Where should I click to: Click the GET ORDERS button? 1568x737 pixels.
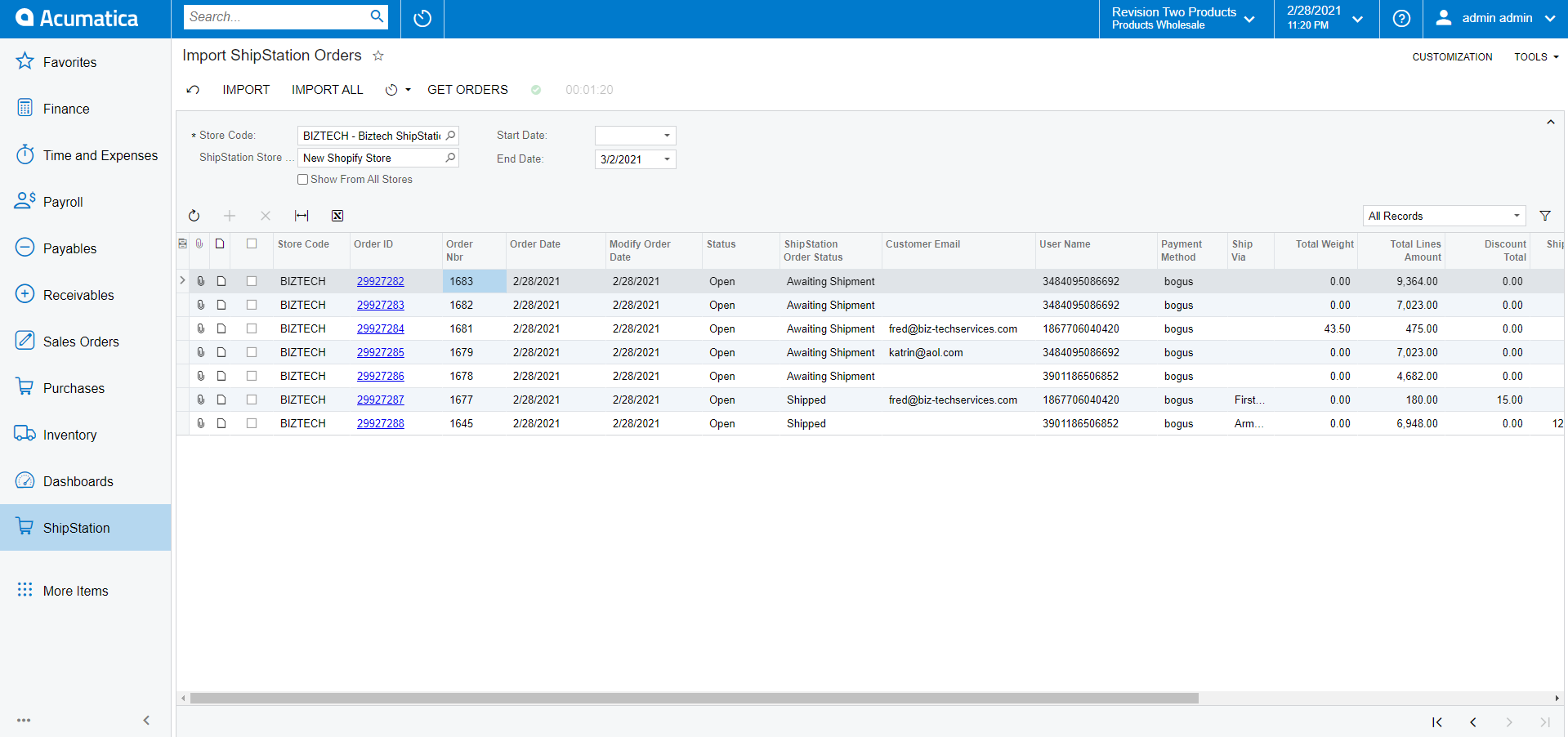pos(467,90)
